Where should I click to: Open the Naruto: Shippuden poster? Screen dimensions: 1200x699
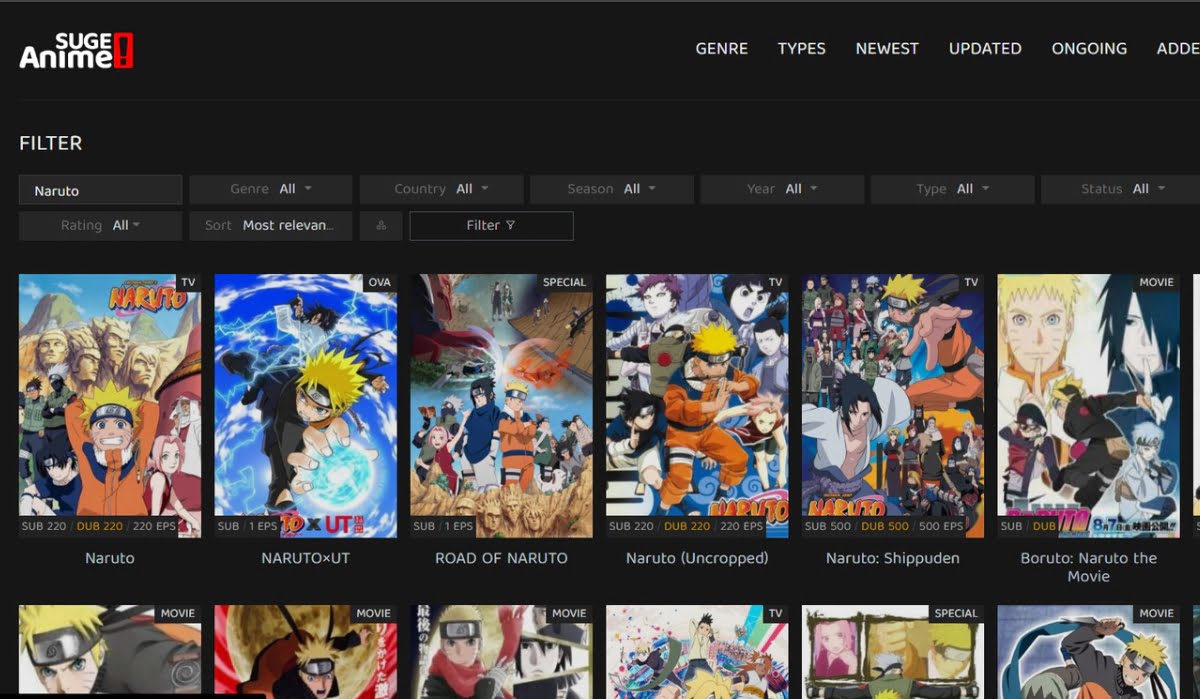pyautogui.click(x=893, y=405)
